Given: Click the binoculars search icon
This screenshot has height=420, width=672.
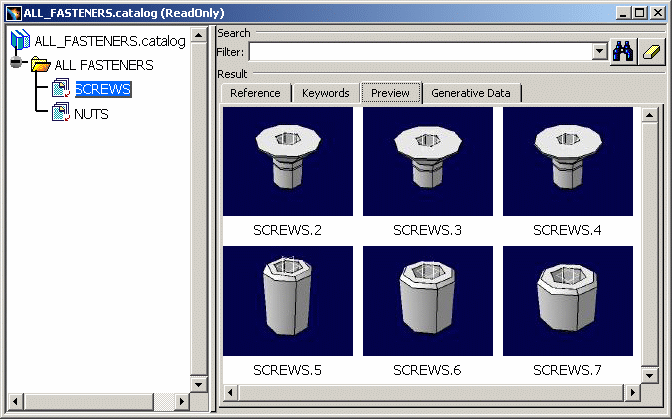Looking at the screenshot, I should [x=623, y=52].
